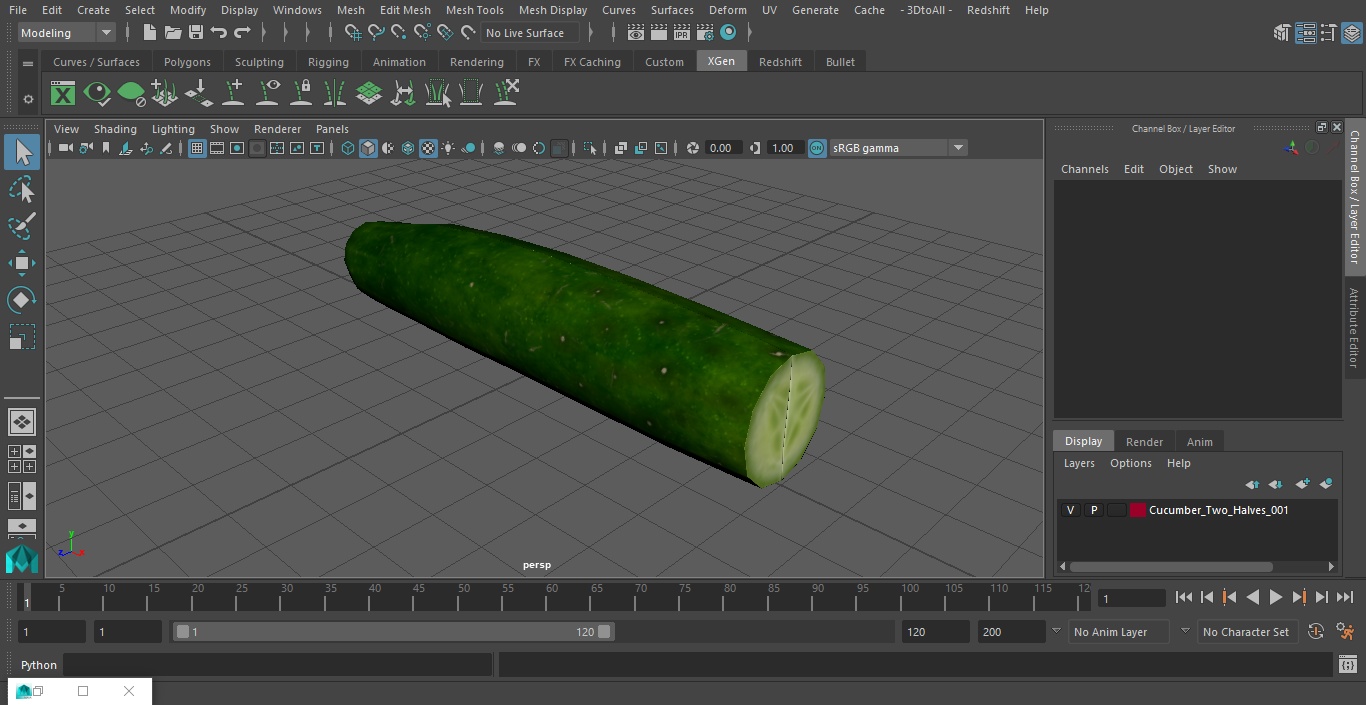This screenshot has height=705, width=1366.
Task: Open the layer editor Options menu
Action: [1131, 463]
